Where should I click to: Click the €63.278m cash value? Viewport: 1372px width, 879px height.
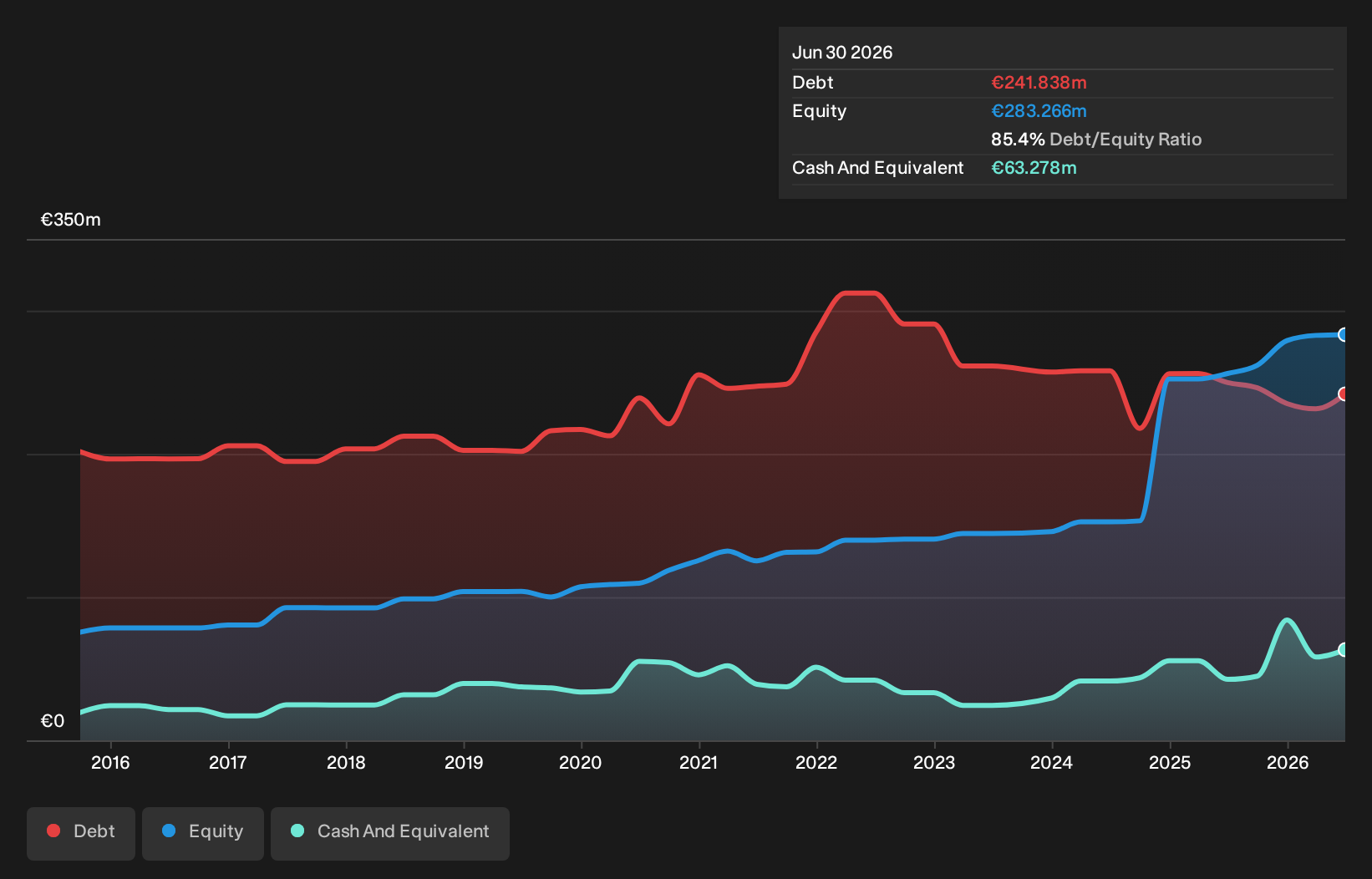coord(1034,168)
